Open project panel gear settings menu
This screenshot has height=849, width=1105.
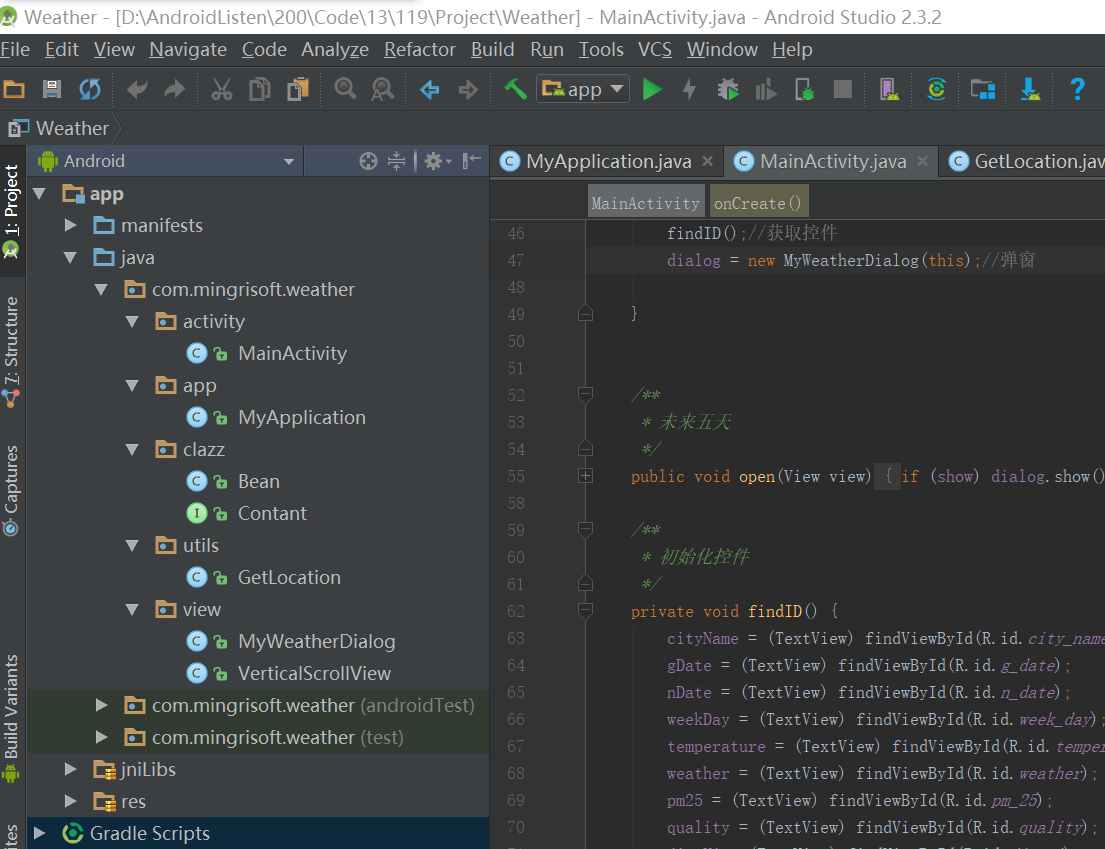pos(437,161)
